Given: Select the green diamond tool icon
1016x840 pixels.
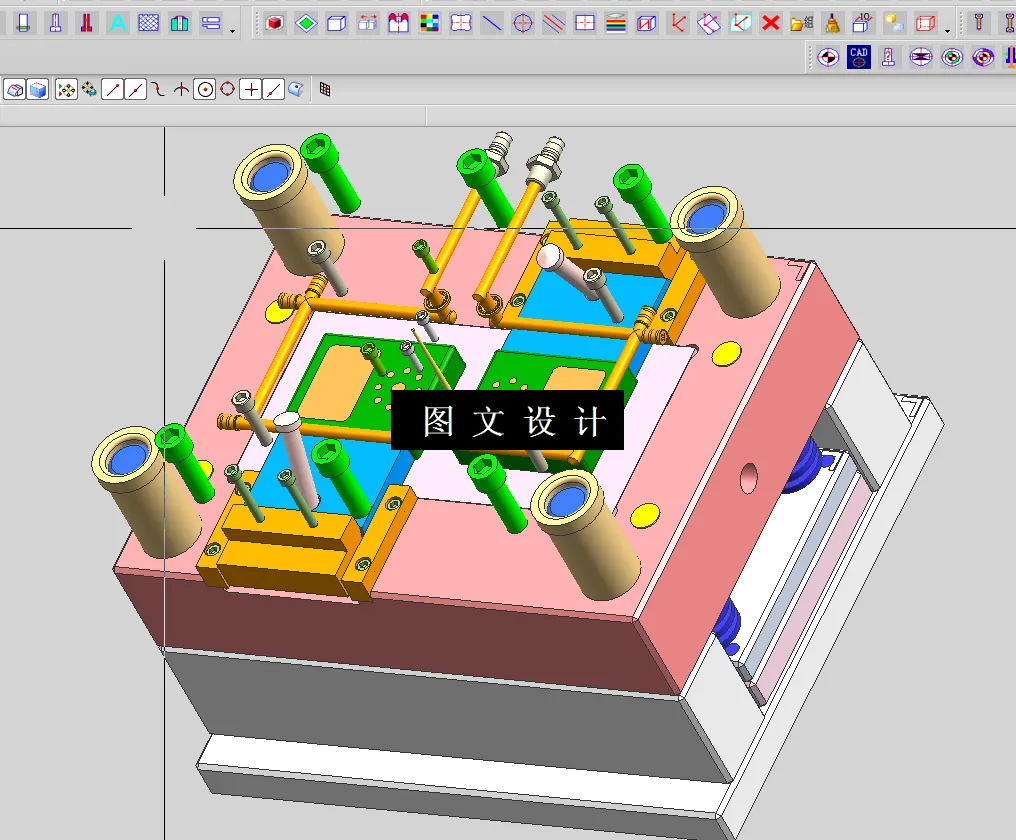Looking at the screenshot, I should point(306,21).
